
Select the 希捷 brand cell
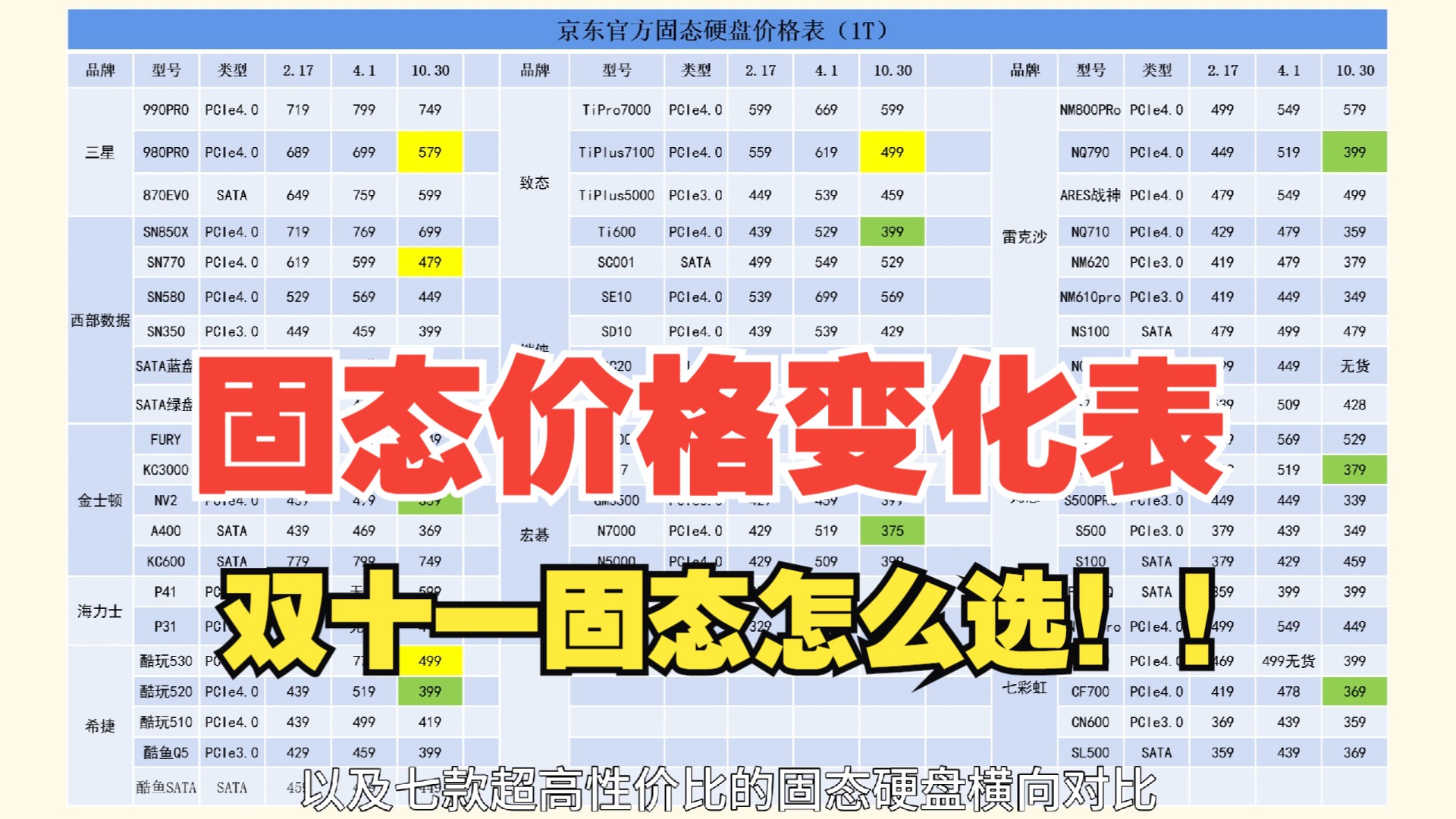coord(100,726)
